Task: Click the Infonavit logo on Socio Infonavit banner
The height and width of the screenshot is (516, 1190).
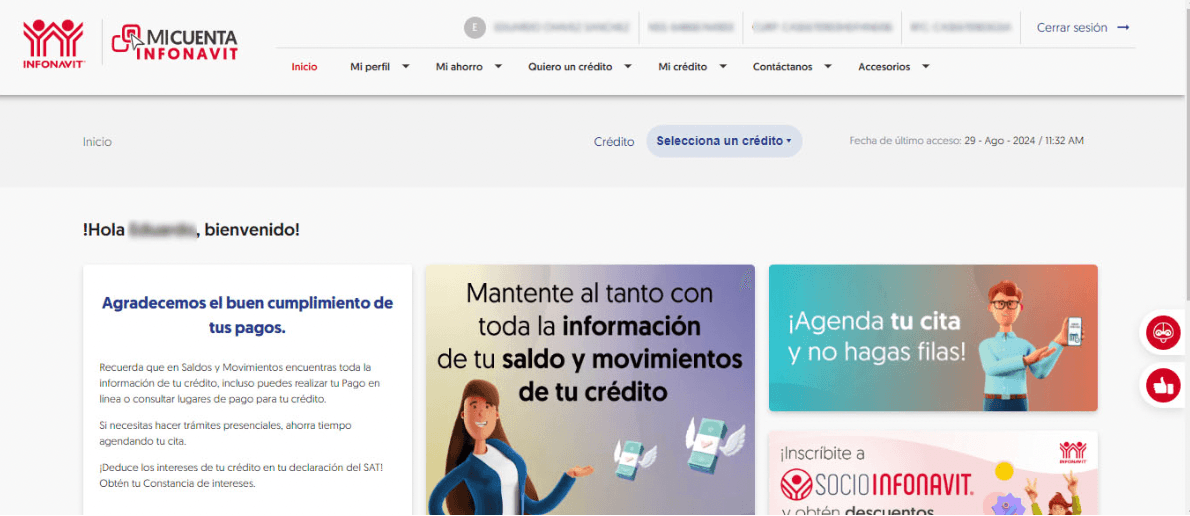Action: pyautogui.click(x=1072, y=452)
